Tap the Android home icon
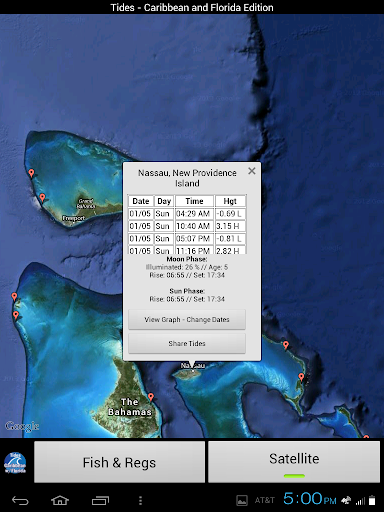 click(x=60, y=500)
